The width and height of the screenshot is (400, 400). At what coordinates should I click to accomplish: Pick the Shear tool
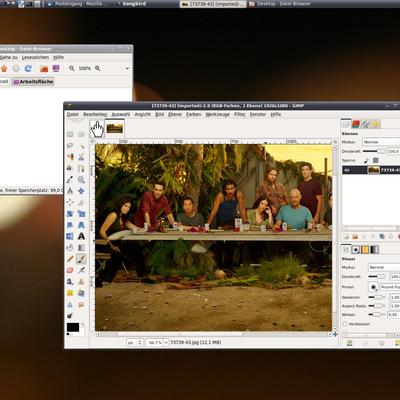click(x=70, y=225)
